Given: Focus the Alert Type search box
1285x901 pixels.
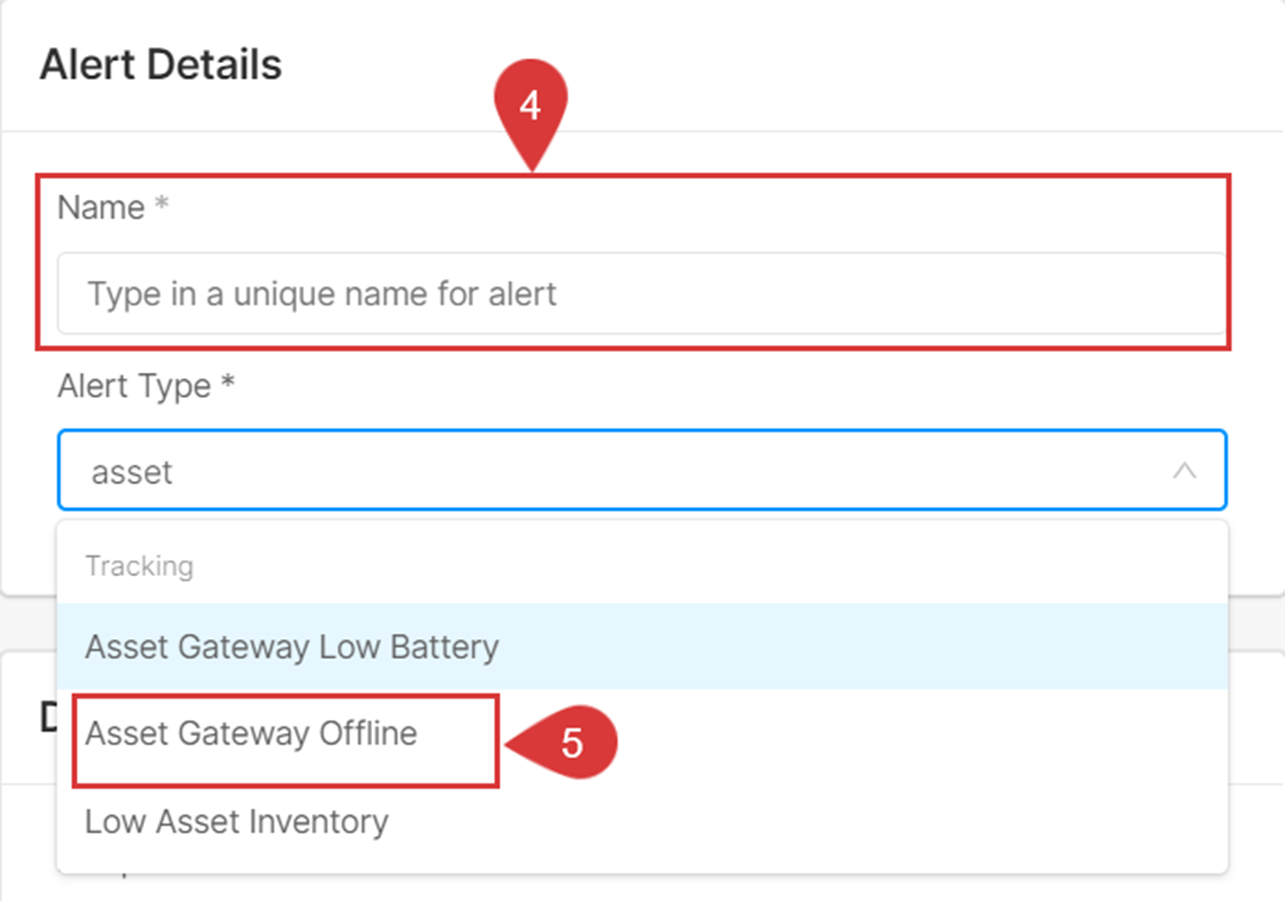Looking at the screenshot, I should point(642,471).
